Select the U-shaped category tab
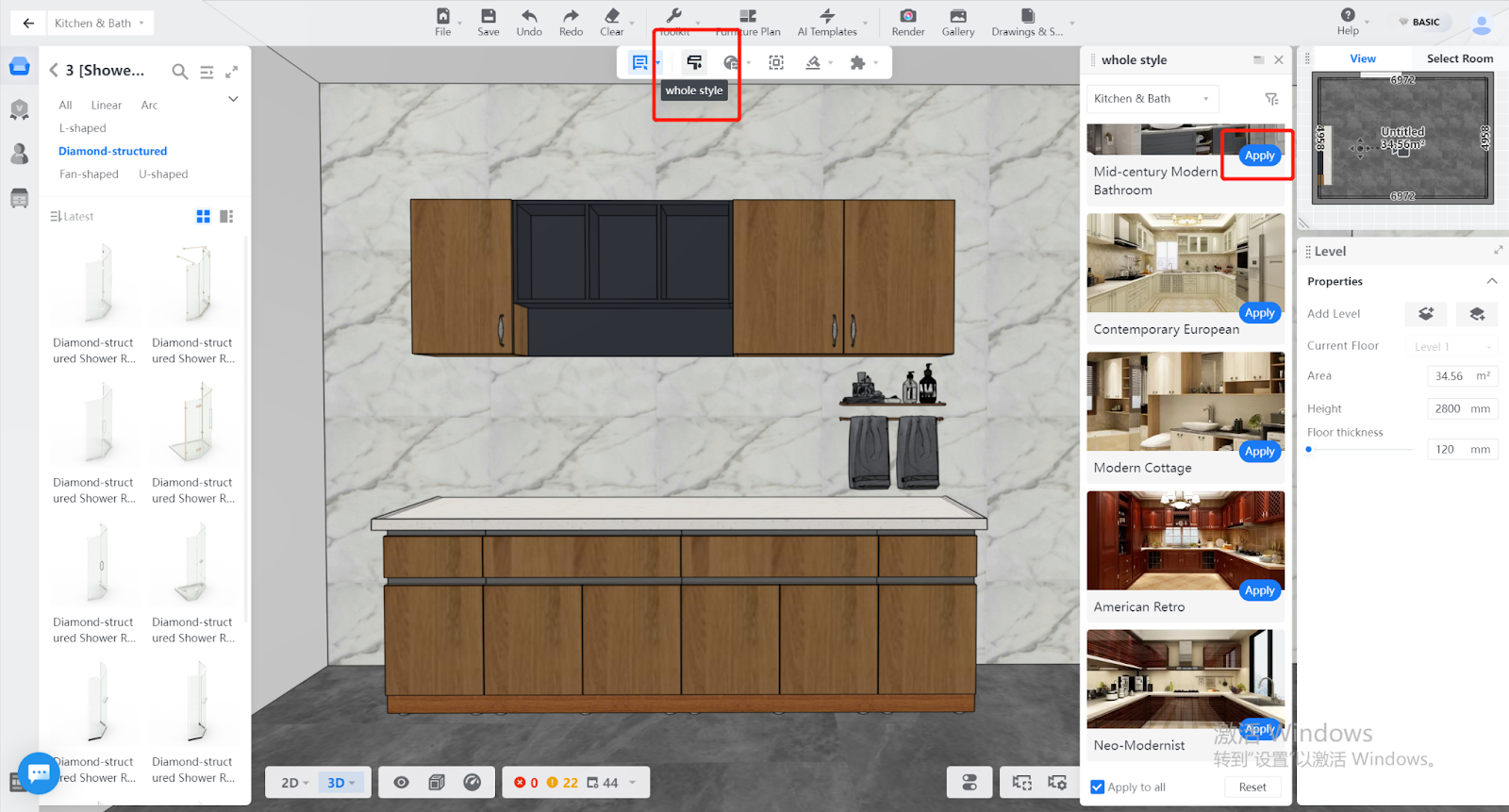Viewport: 1509px width, 812px height. click(163, 174)
